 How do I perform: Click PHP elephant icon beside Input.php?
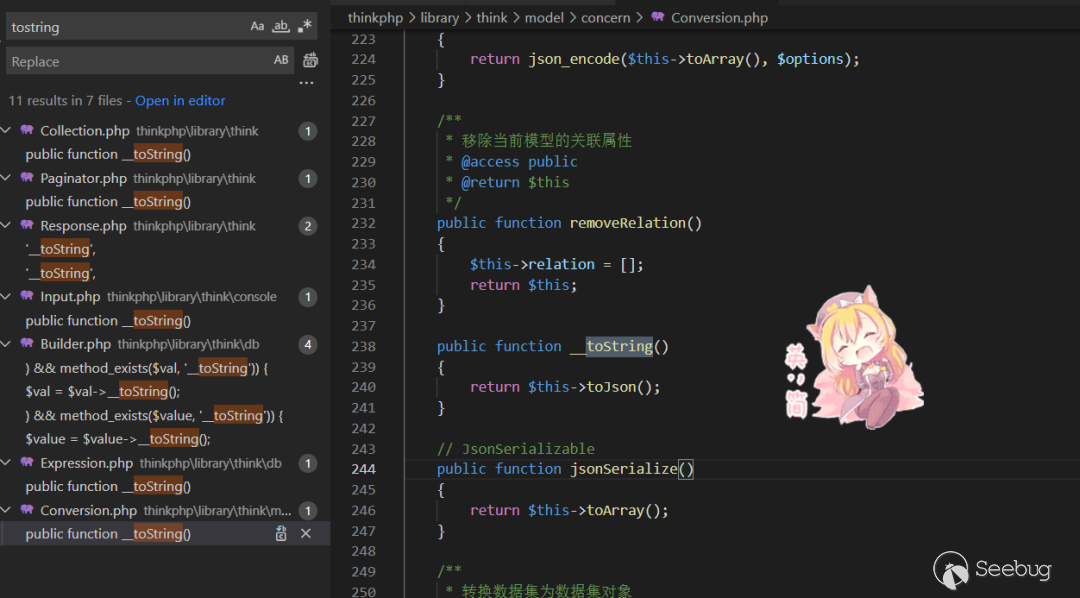[27, 296]
